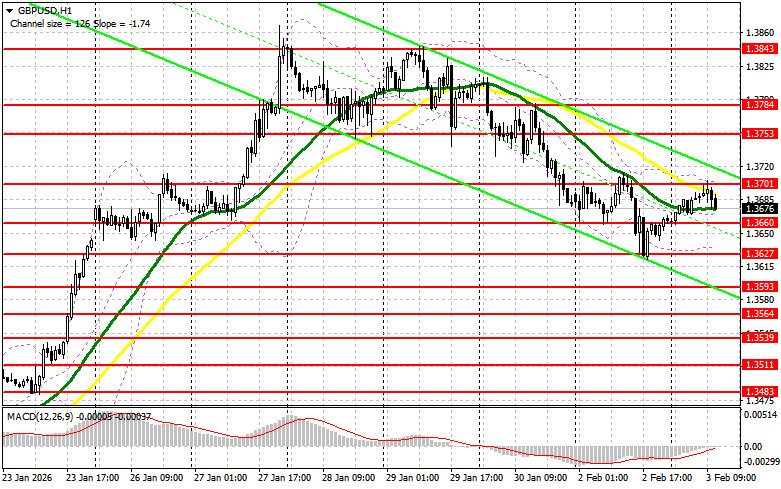The image size is (781, 489).
Task: Click the triangle icon beside GBPUSD,H1
Action: [x=7, y=8]
